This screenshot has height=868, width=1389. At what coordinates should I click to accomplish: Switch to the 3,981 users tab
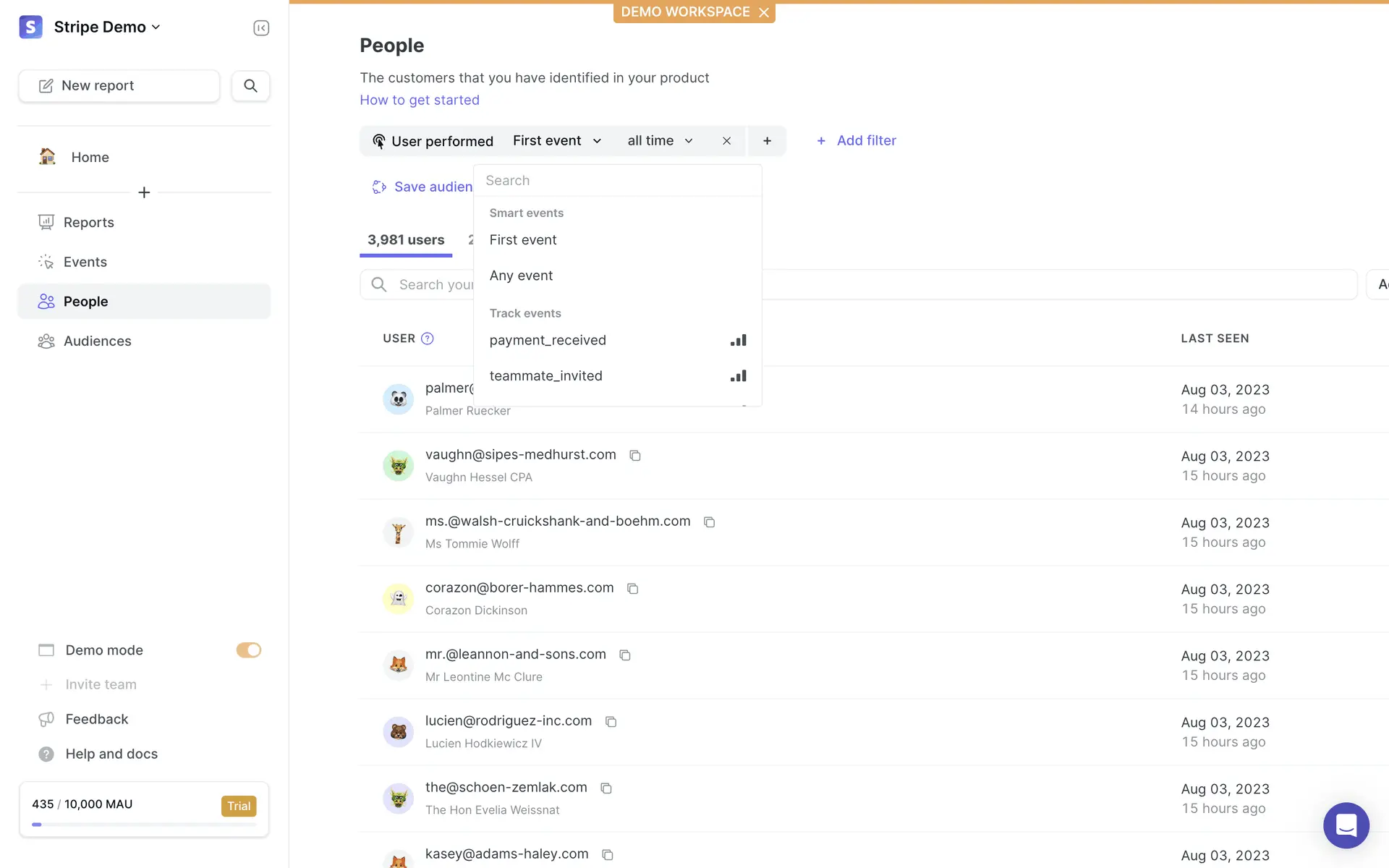pos(405,240)
